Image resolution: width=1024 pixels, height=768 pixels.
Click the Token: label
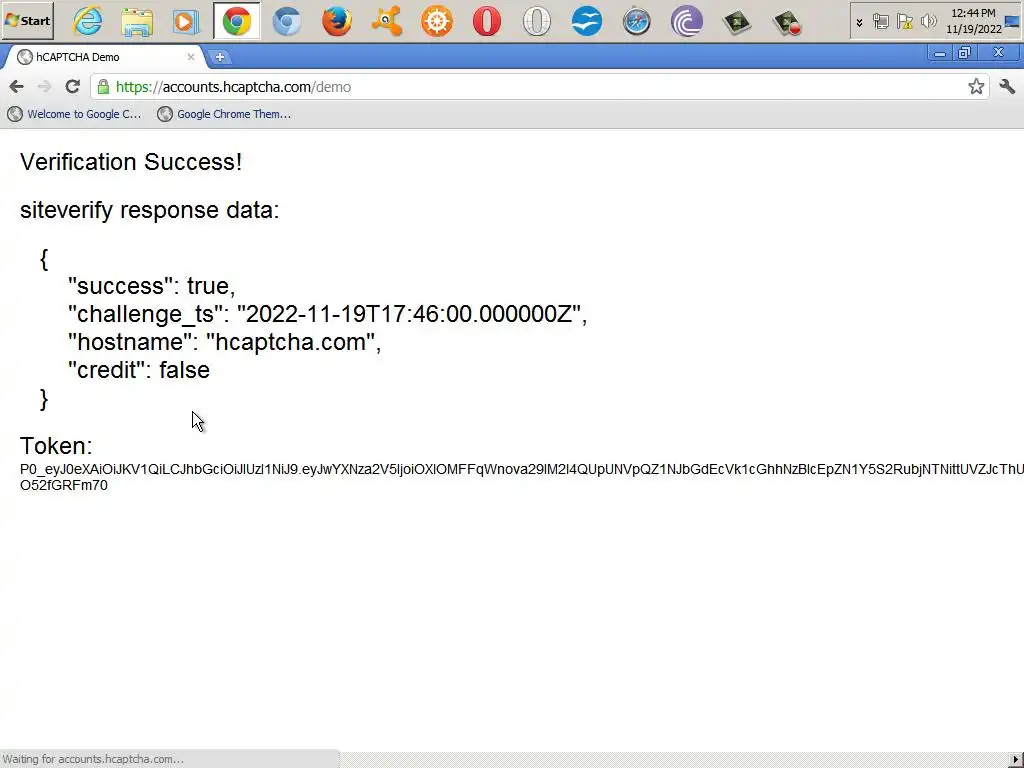[x=56, y=446]
